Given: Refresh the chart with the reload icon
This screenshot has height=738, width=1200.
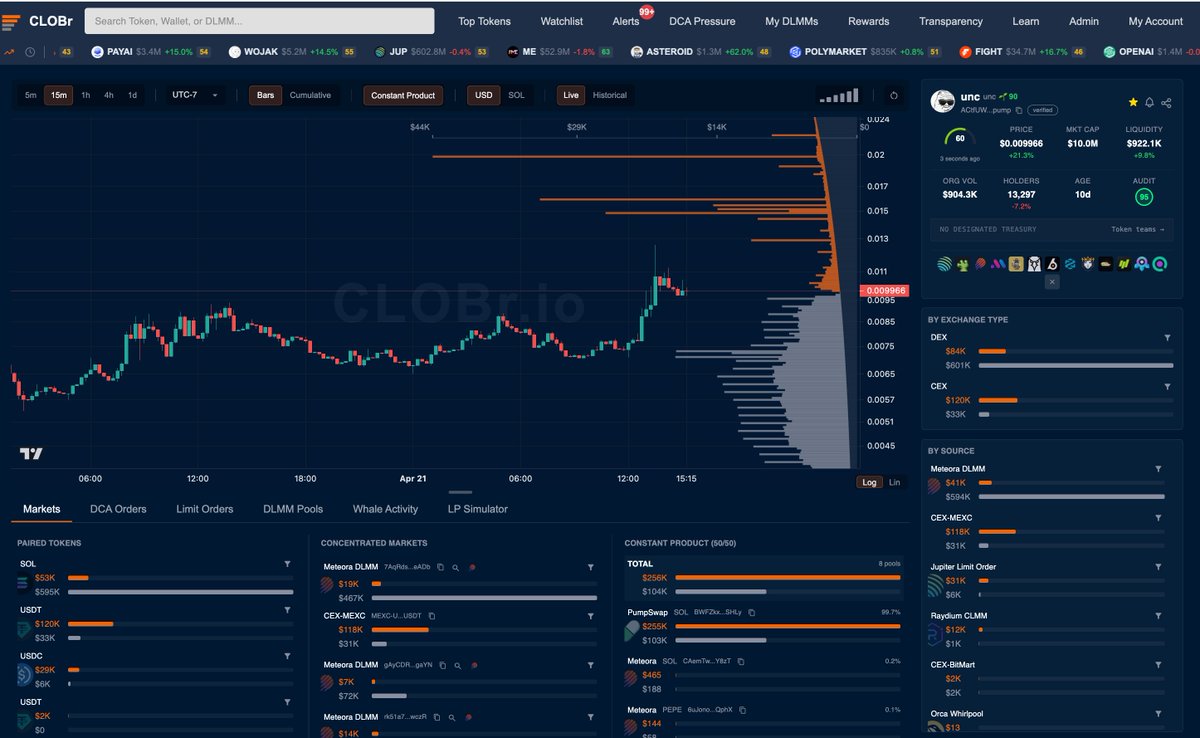Looking at the screenshot, I should pyautogui.click(x=893, y=96).
